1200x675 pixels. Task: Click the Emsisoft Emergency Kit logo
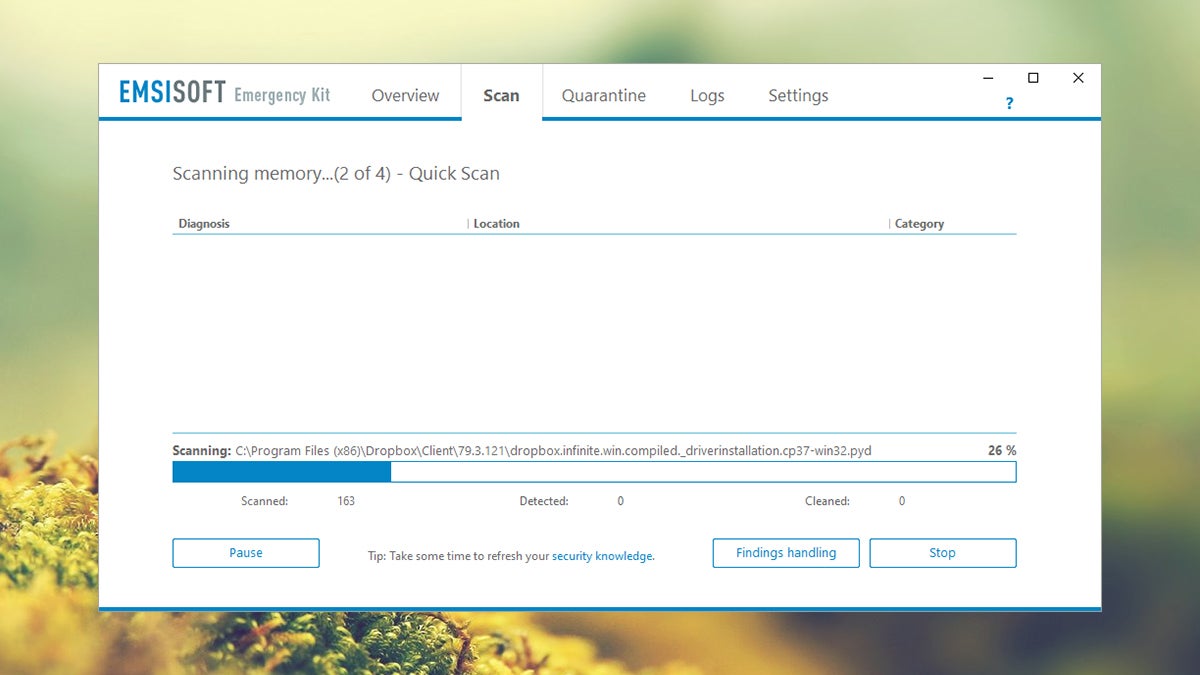coord(224,94)
